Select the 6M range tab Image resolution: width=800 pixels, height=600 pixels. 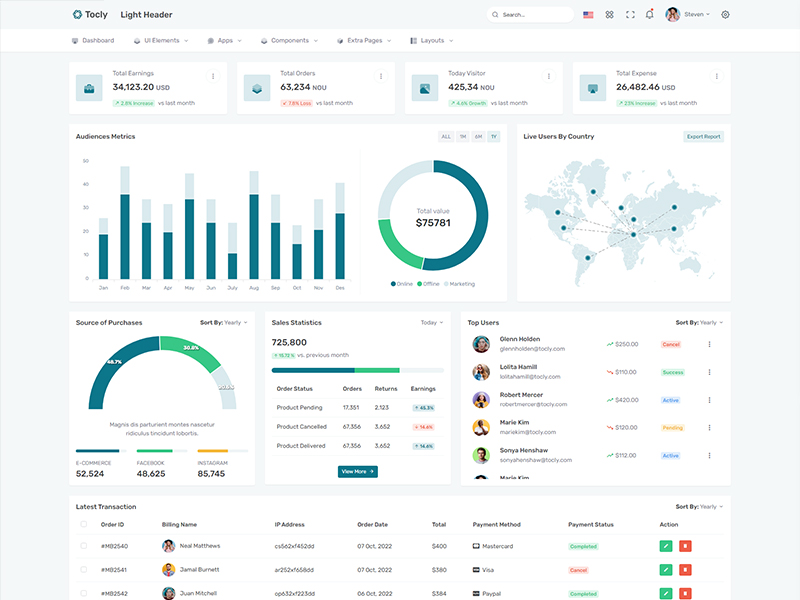point(478,137)
